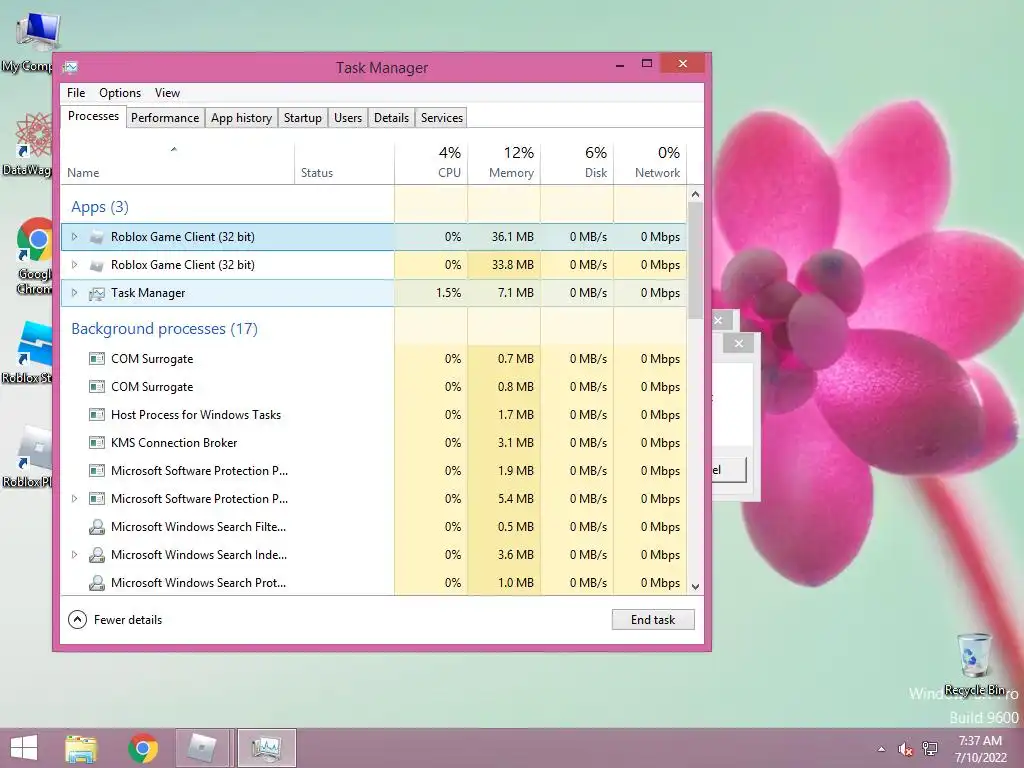This screenshot has width=1024, height=768.
Task: Expand Microsoft Software Protection 5.4 MB row
Action: coord(74,499)
